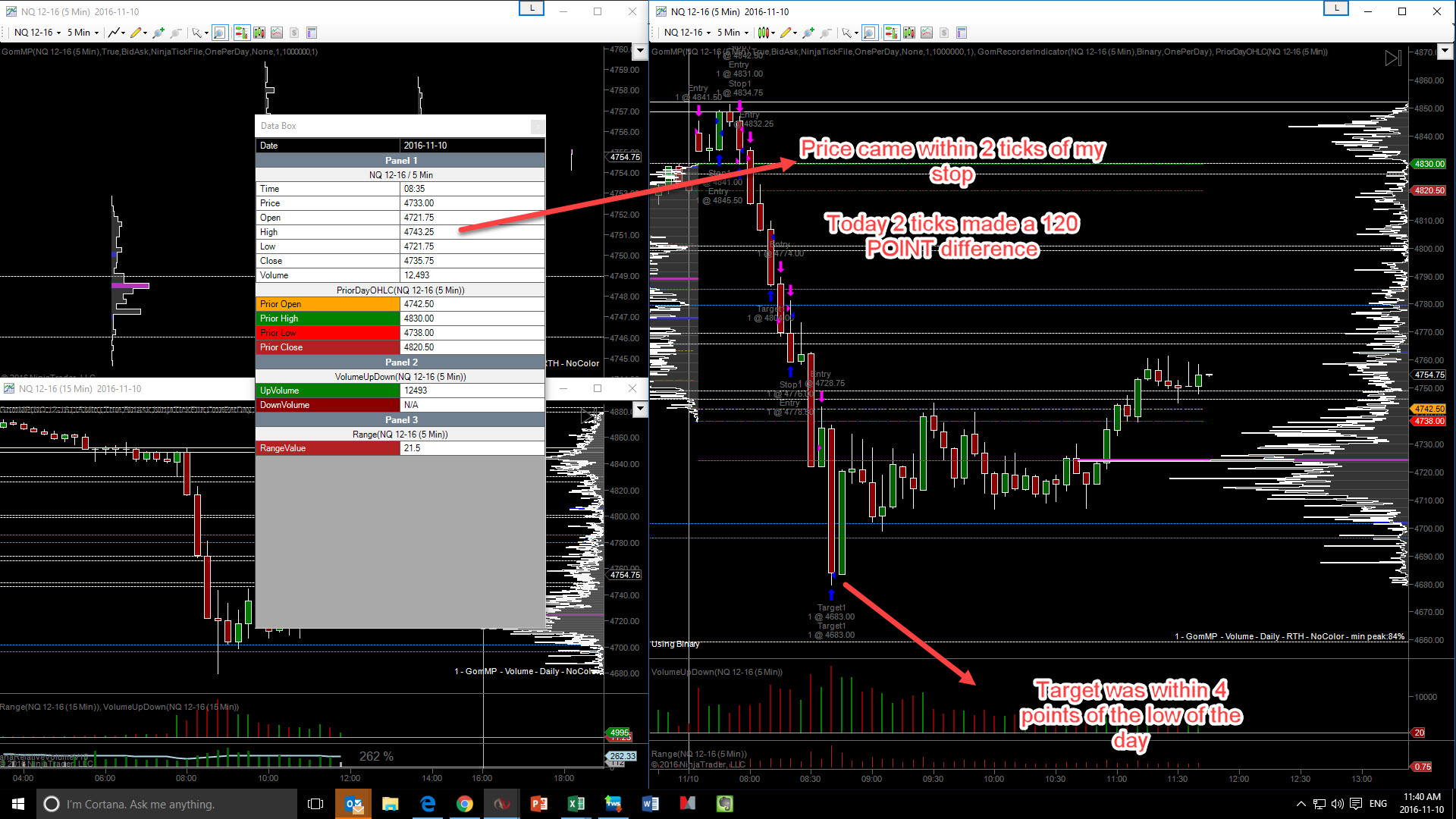Screen dimensions: 1456x819
Task: Click mini chart icon in right chart toolbar
Action: (x=927, y=33)
